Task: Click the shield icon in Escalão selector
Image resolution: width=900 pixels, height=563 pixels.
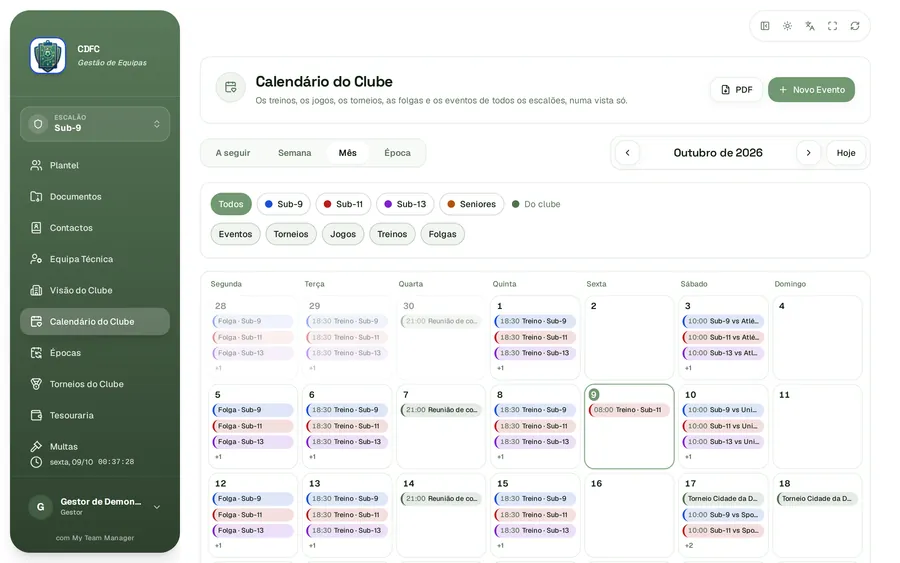Action: click(x=38, y=124)
